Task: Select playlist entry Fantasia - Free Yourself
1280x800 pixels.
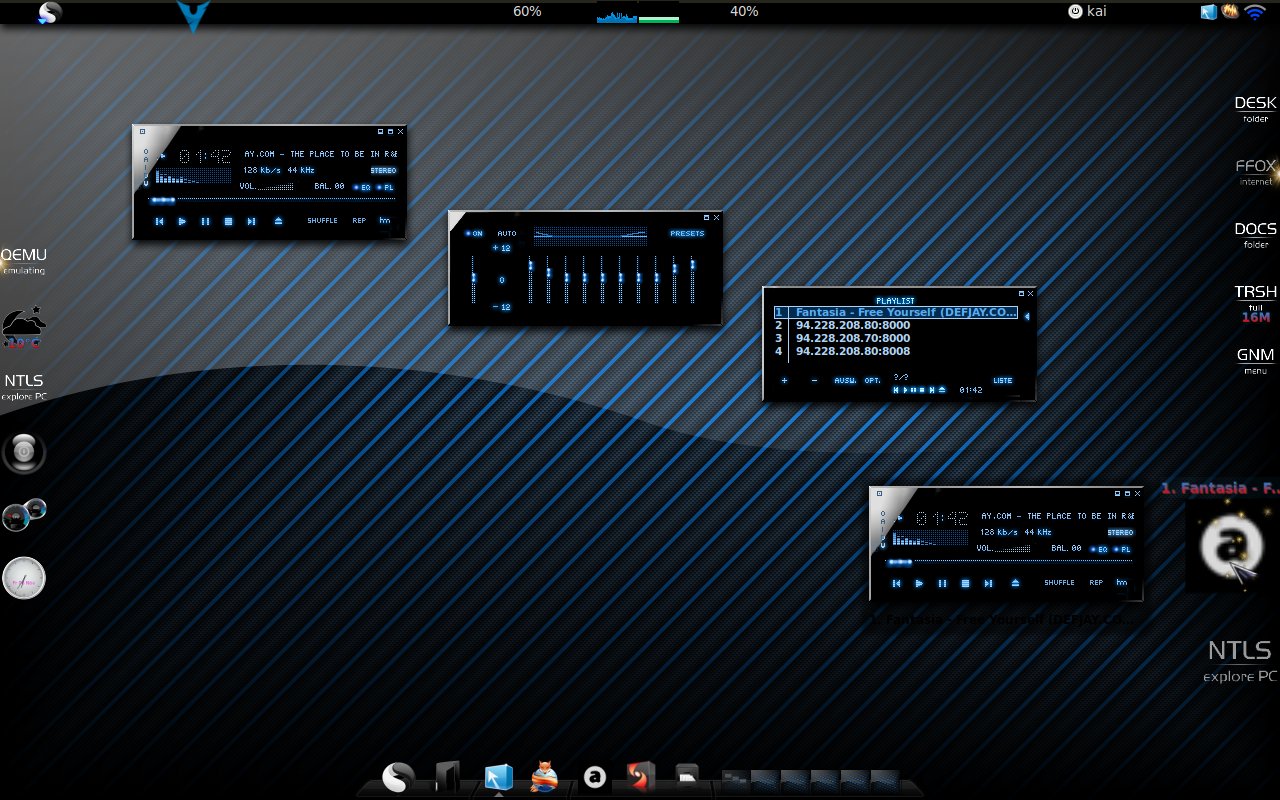Action: coord(896,312)
